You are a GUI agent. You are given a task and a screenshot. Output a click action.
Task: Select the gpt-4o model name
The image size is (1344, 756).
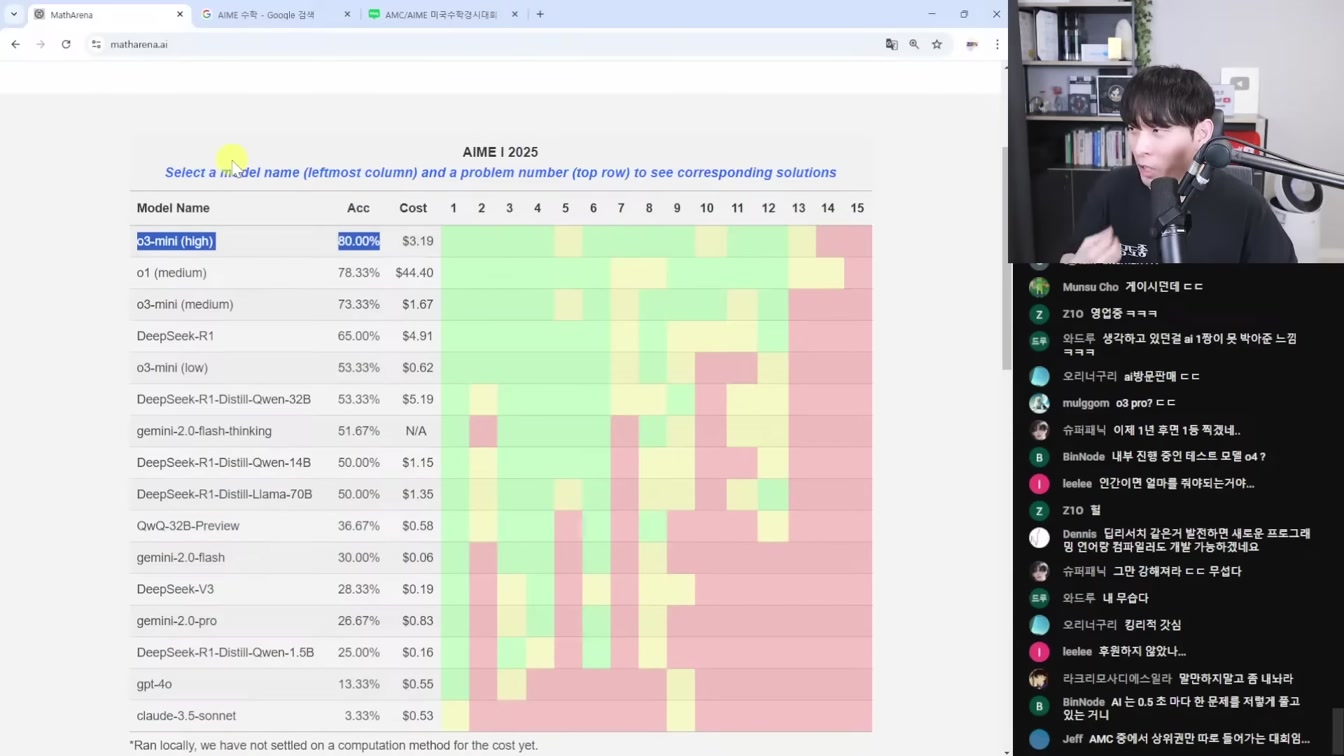(x=154, y=684)
